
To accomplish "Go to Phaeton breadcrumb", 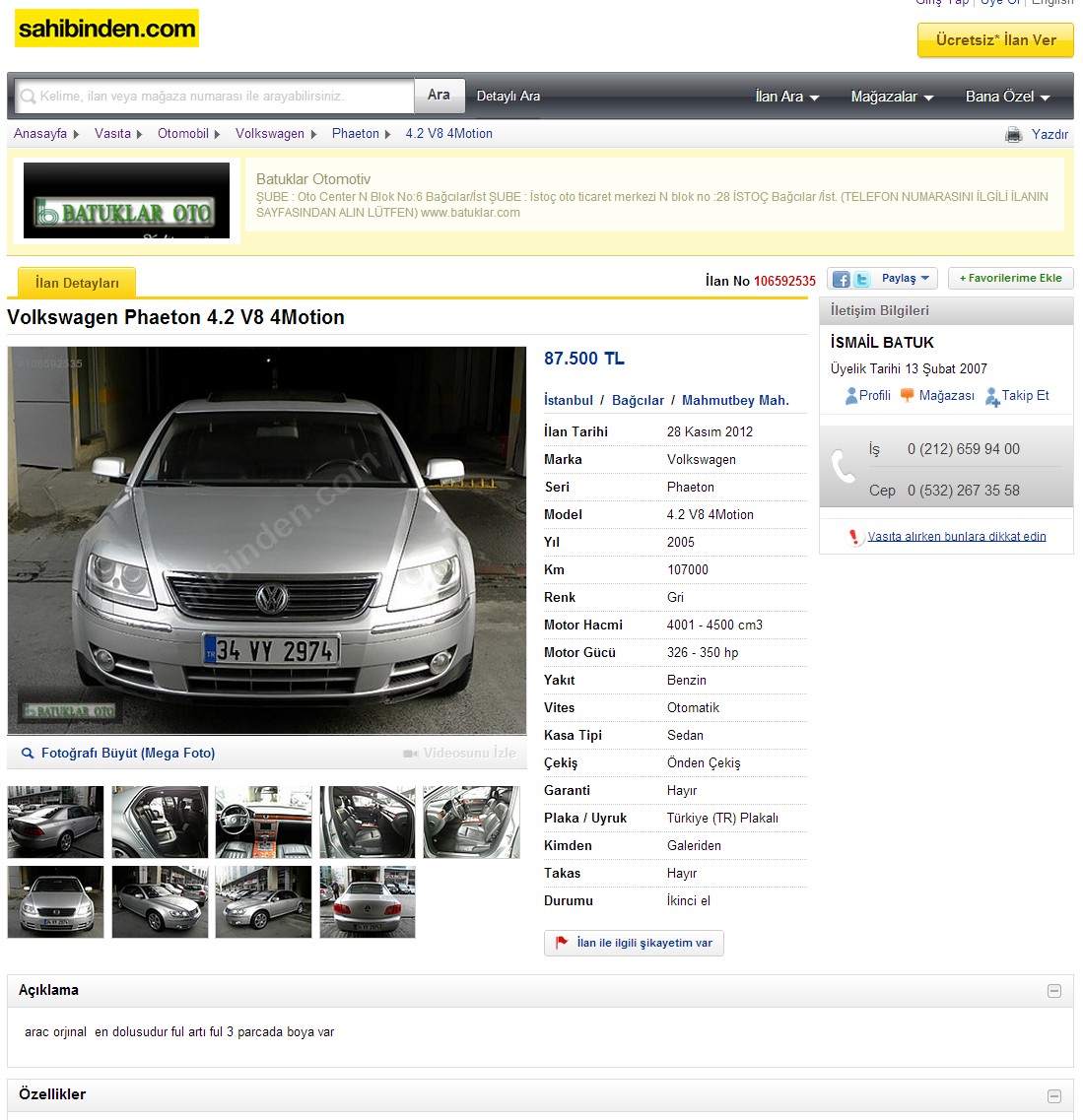I will pyautogui.click(x=355, y=134).
